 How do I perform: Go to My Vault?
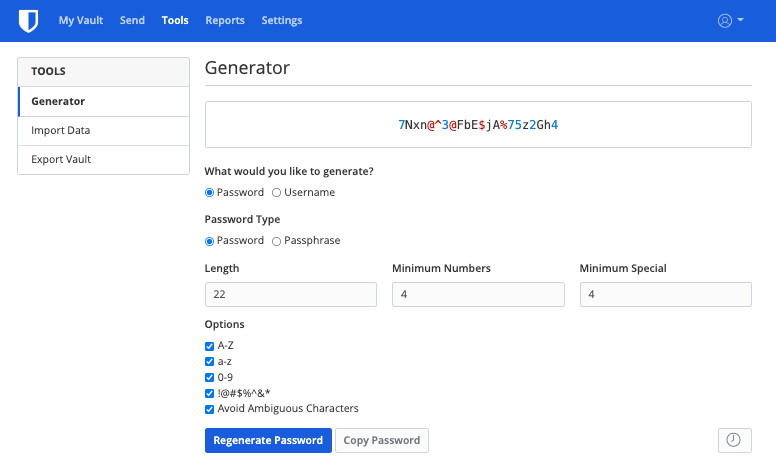click(x=81, y=20)
